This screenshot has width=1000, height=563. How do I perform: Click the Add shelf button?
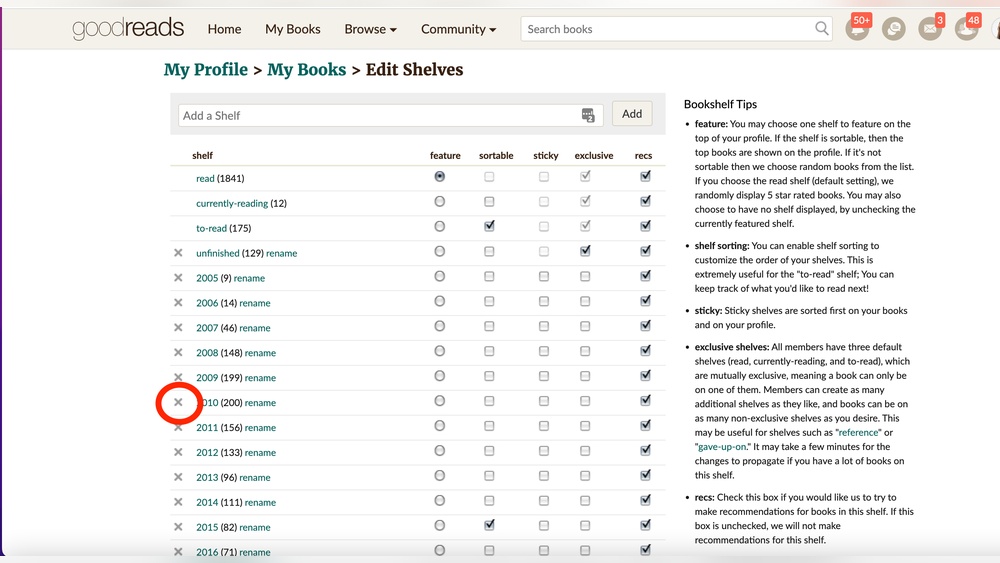(x=632, y=113)
